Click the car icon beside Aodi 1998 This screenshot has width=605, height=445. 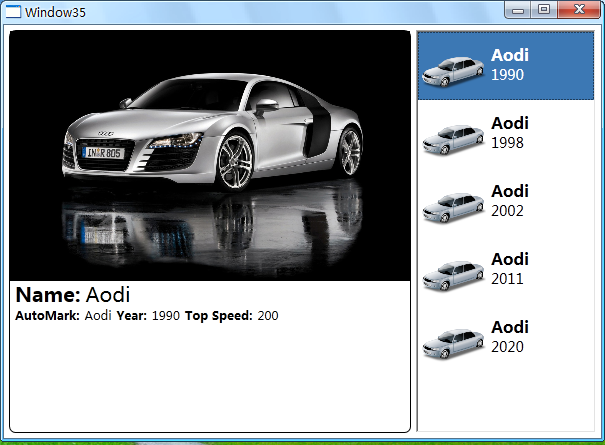[x=453, y=138]
